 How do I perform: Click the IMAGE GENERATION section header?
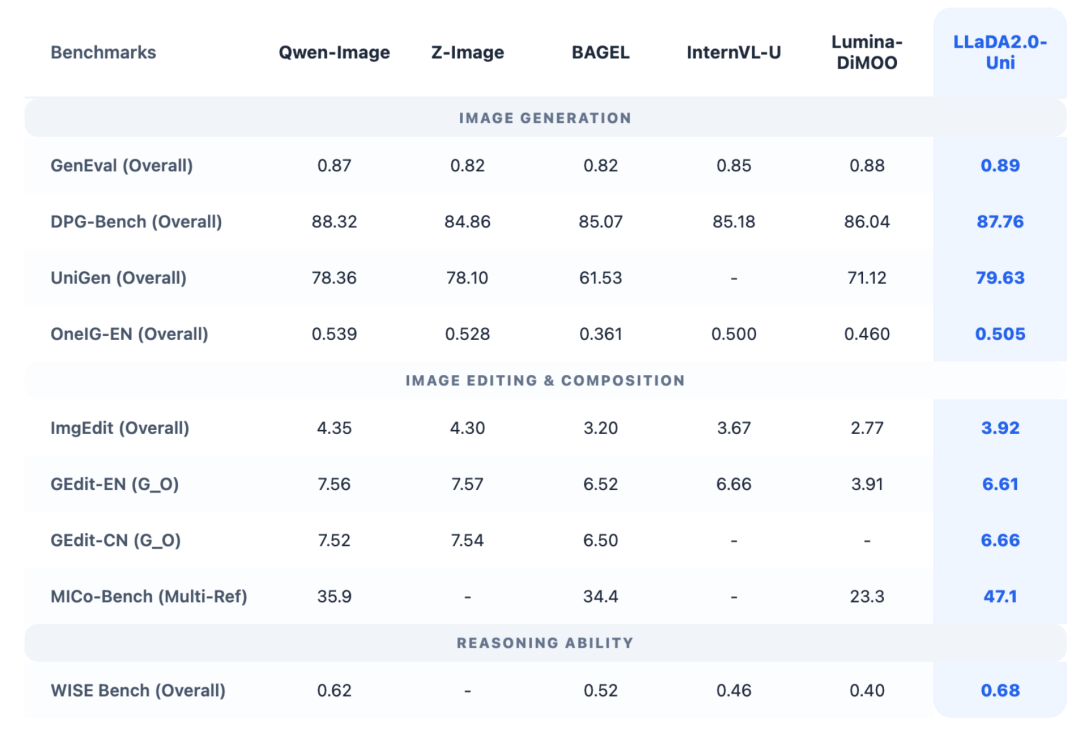545,118
